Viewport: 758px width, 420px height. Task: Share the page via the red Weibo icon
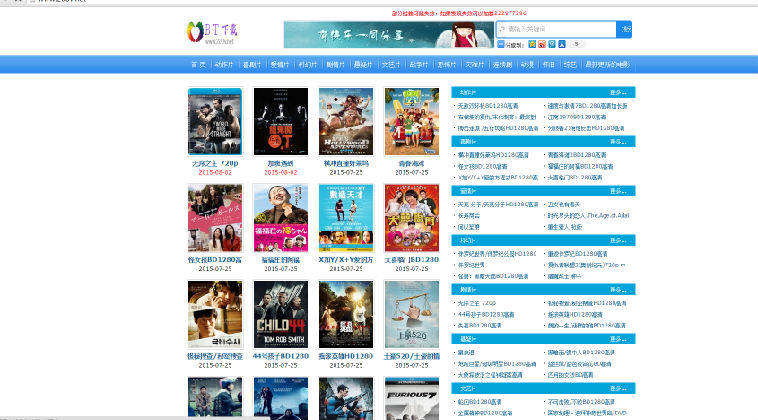coord(542,44)
